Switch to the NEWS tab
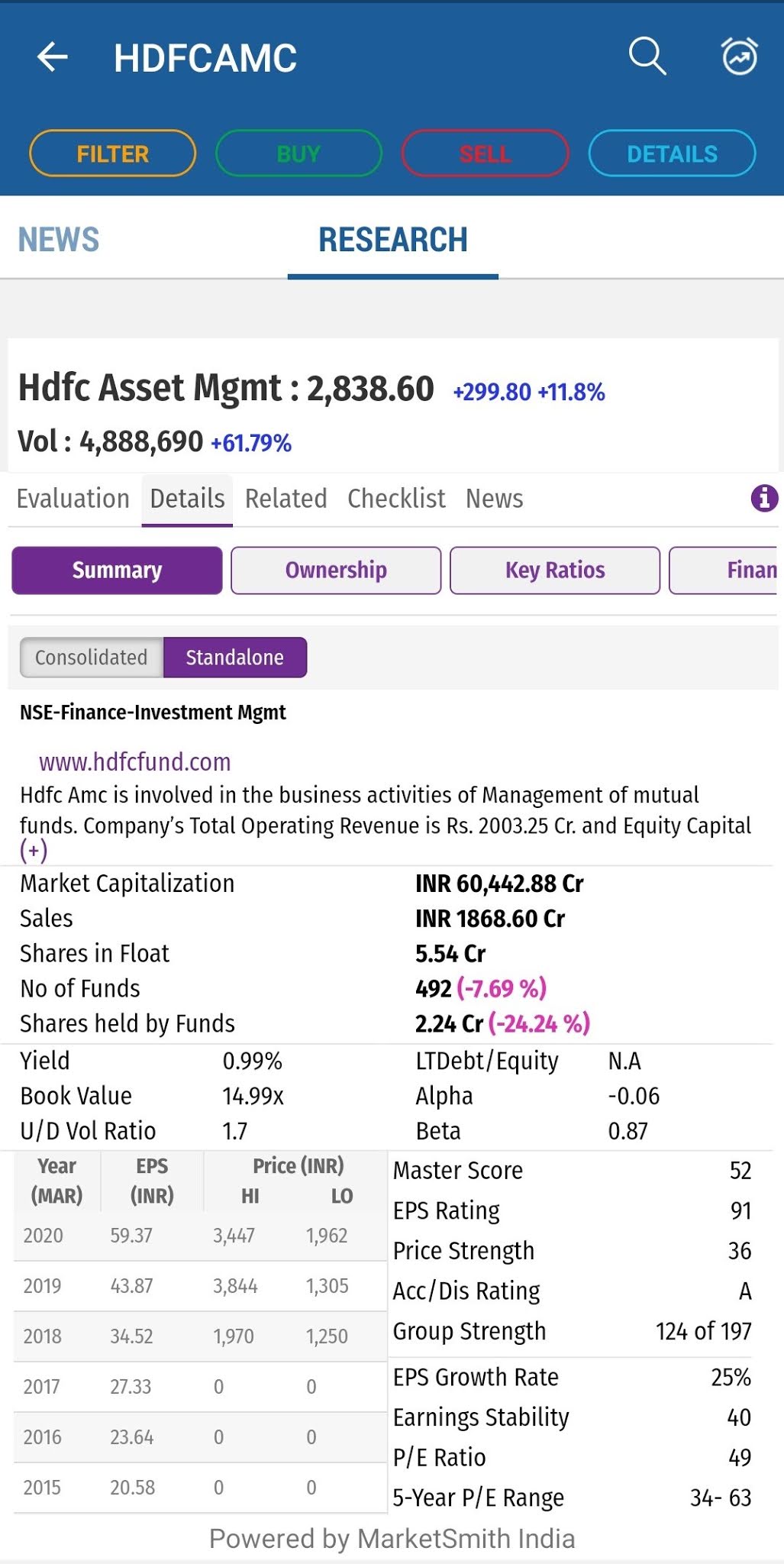This screenshot has height=1564, width=784. click(x=59, y=240)
